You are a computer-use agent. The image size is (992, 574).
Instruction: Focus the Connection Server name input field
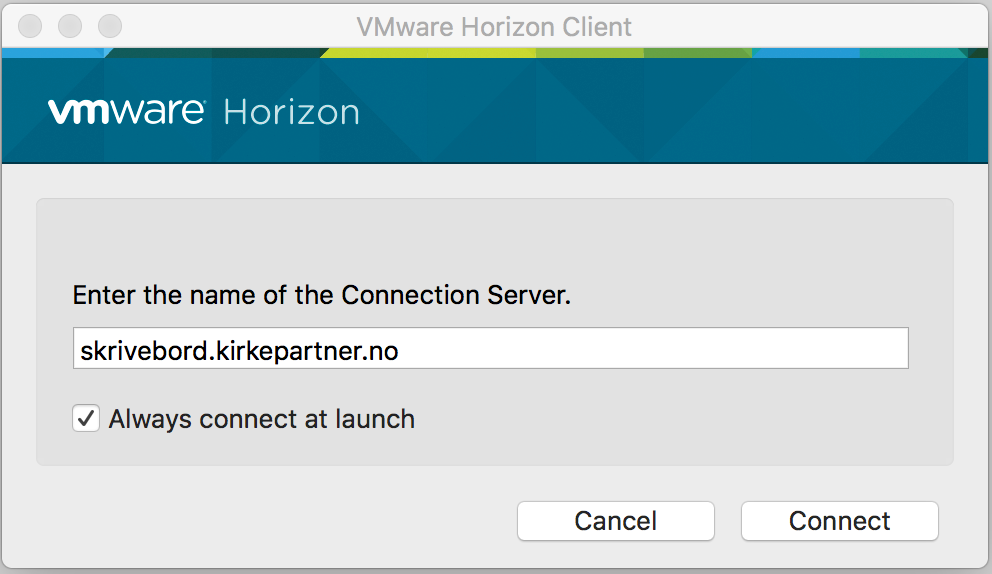click(x=490, y=349)
